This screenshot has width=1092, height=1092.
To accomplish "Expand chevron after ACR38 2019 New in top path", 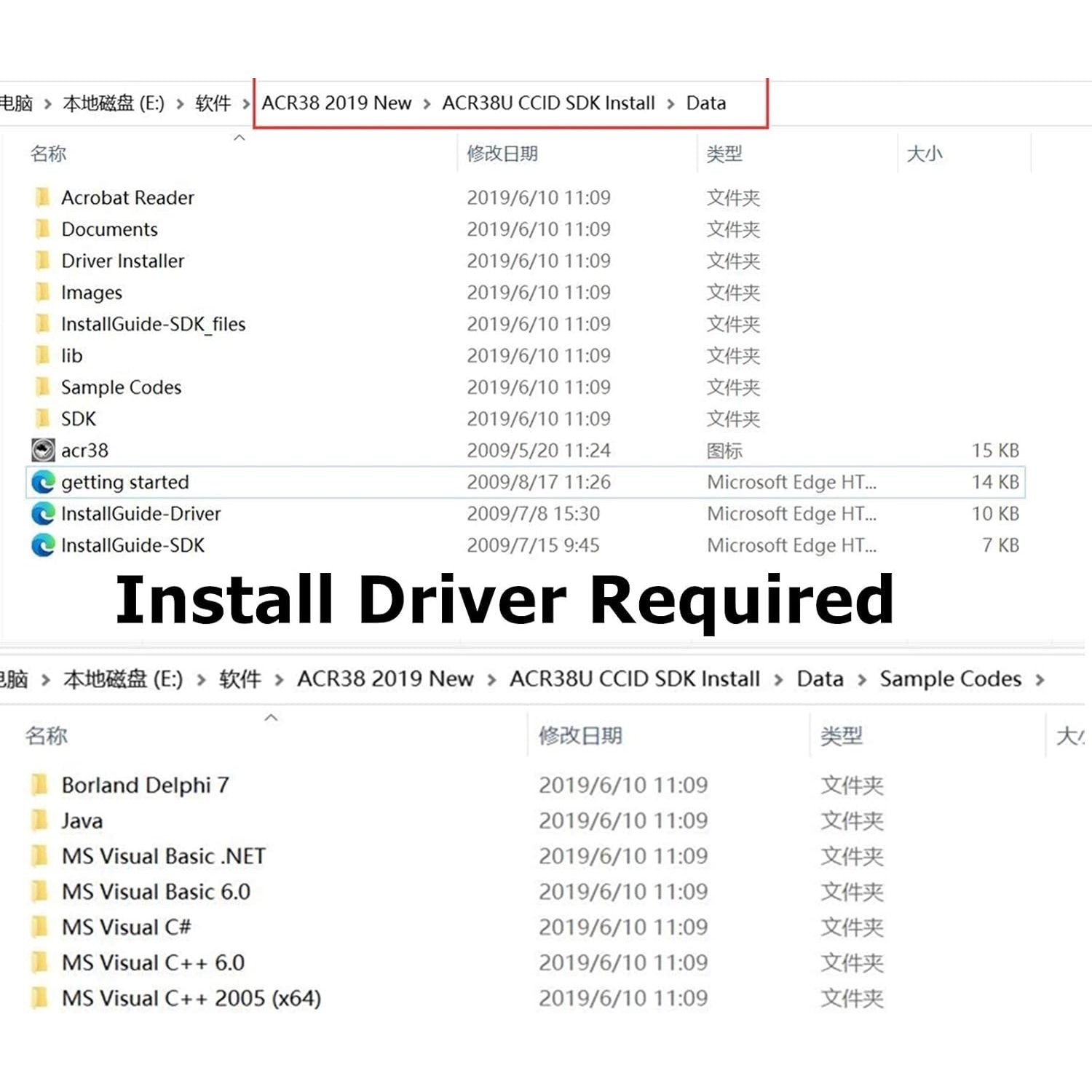I will (427, 104).
